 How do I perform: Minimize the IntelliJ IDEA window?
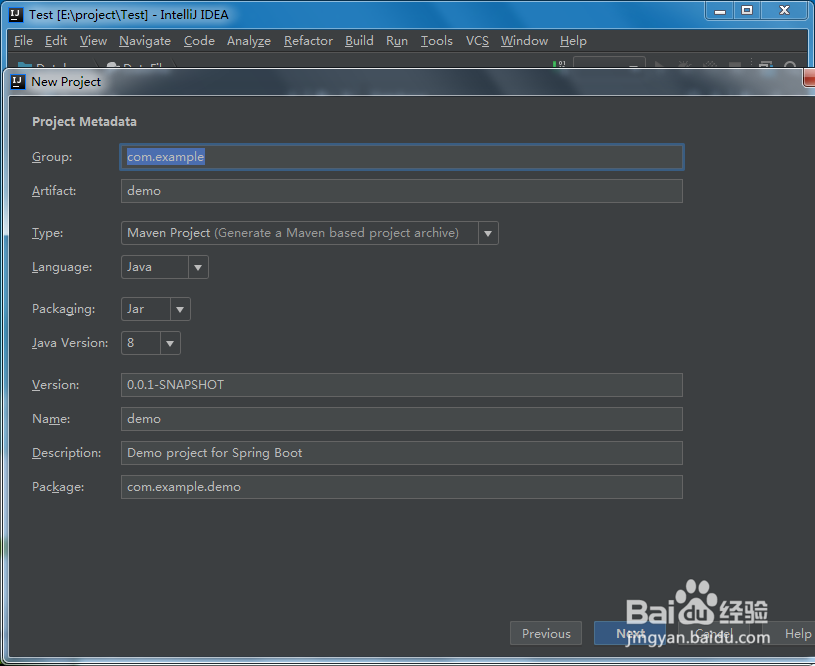(x=719, y=11)
